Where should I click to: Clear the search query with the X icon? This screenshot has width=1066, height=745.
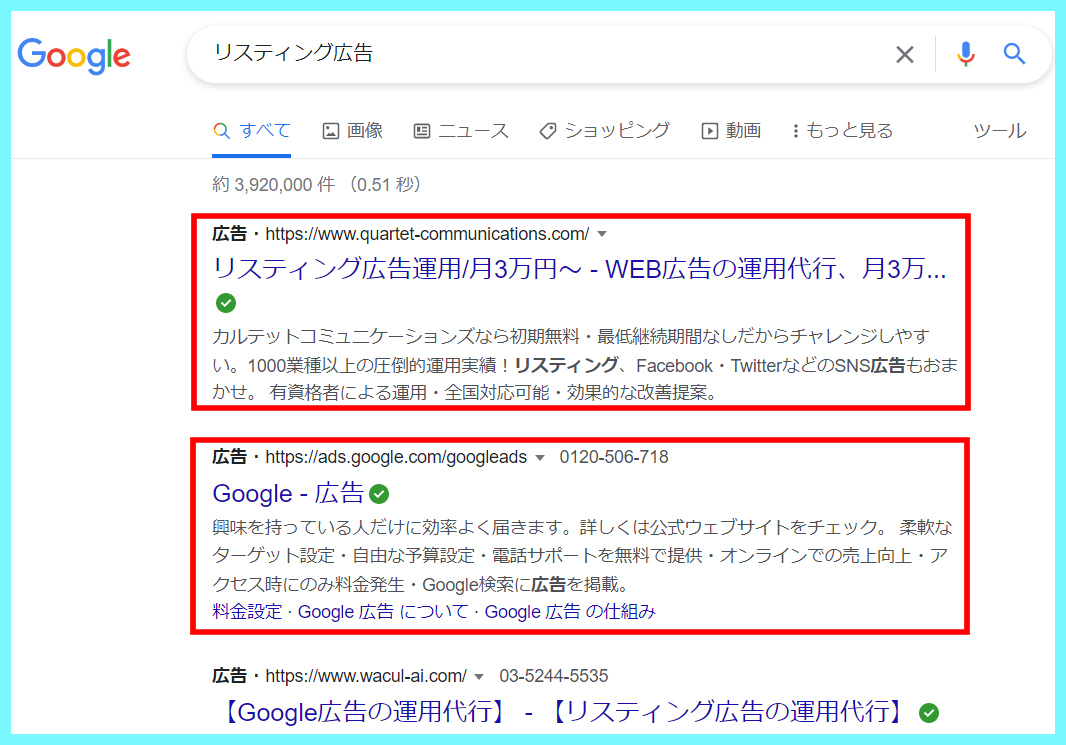click(x=904, y=54)
